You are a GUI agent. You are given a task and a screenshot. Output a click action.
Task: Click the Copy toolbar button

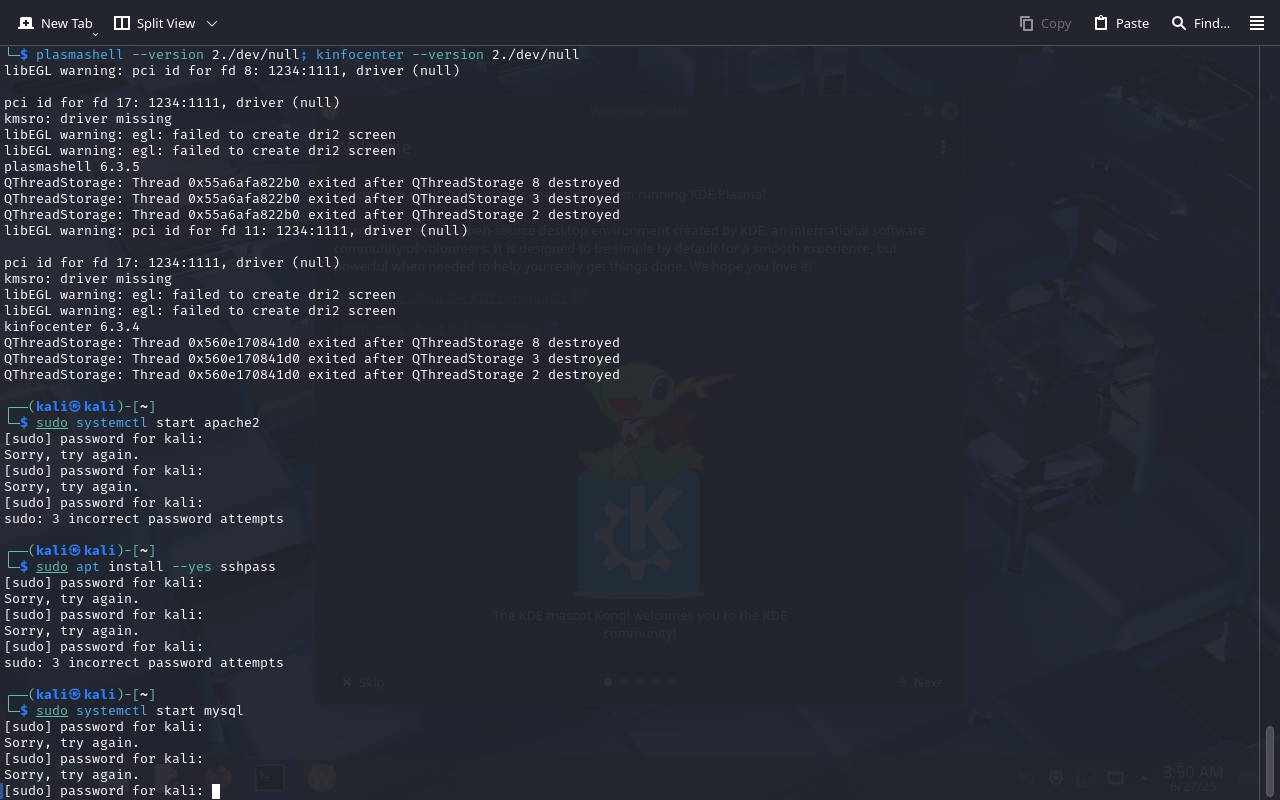pyautogui.click(x=1045, y=23)
